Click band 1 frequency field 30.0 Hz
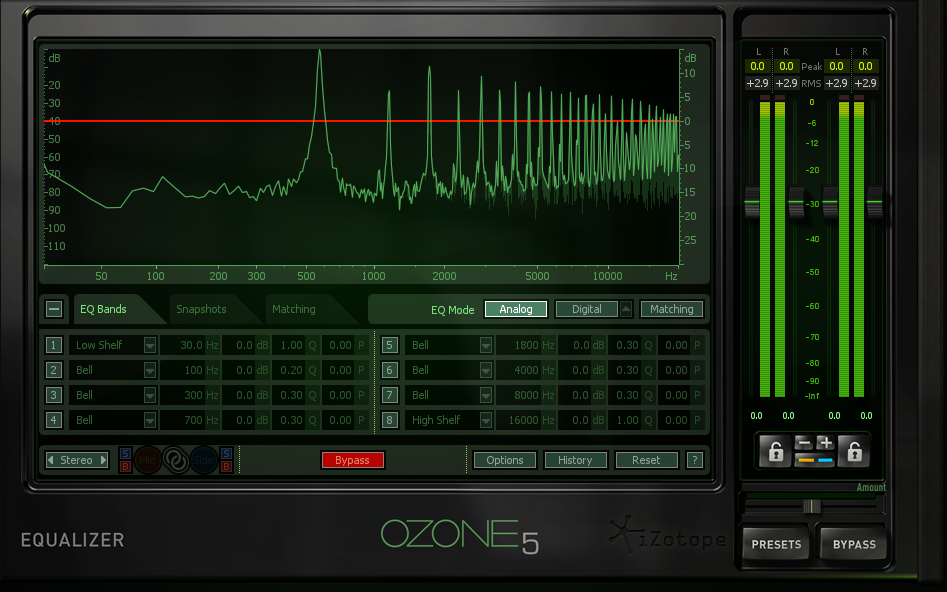This screenshot has height=592, width=947. [190, 345]
